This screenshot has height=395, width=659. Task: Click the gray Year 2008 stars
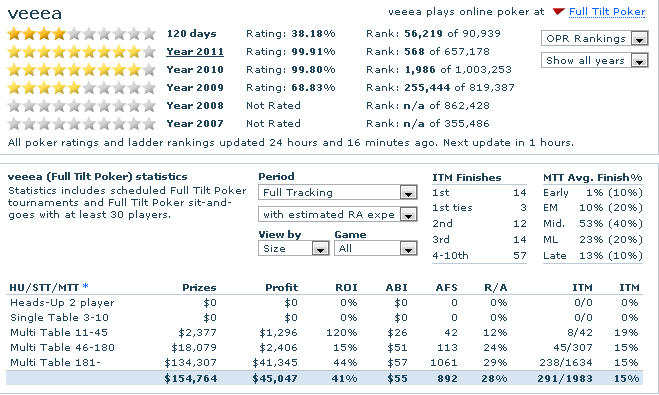coord(82,105)
